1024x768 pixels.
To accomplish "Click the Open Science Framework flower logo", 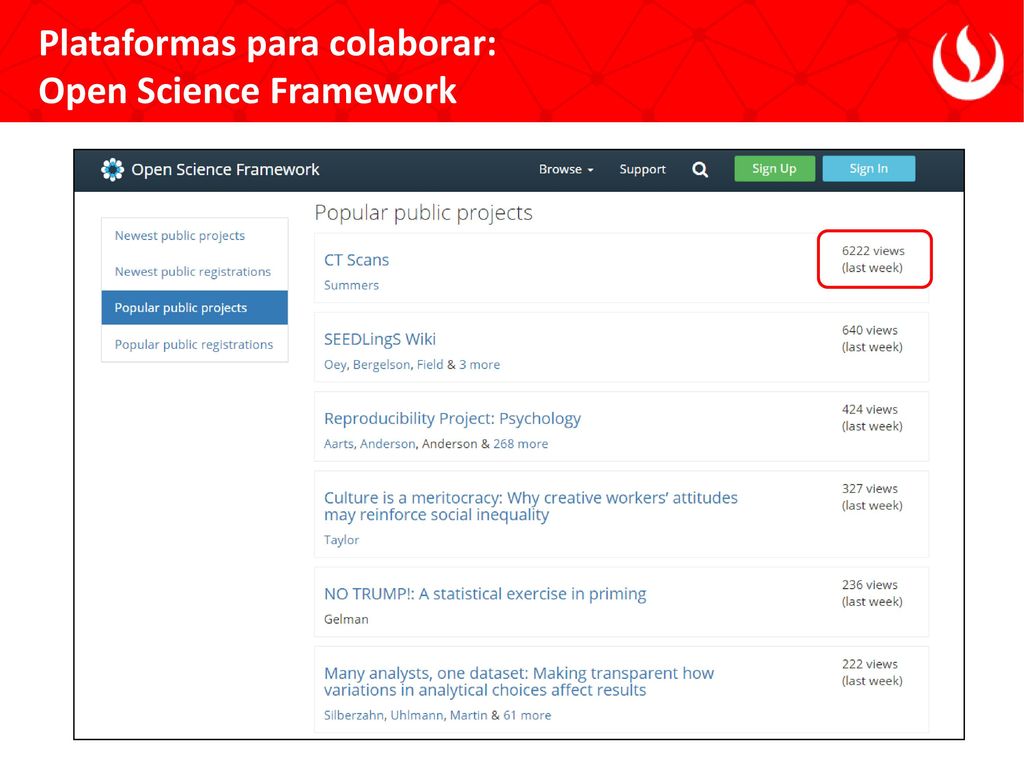I will tap(112, 170).
